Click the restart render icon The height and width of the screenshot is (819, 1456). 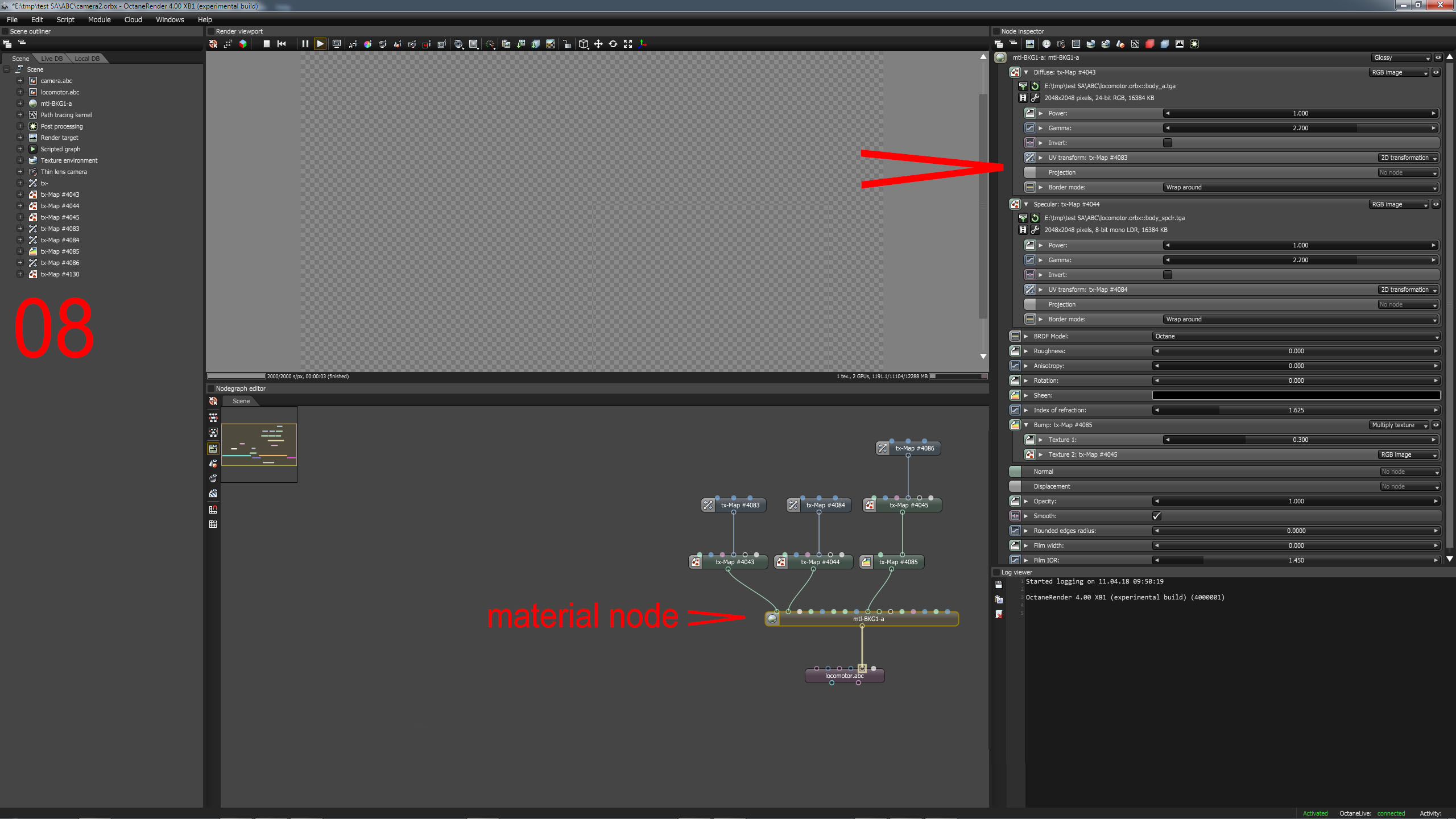[282, 44]
